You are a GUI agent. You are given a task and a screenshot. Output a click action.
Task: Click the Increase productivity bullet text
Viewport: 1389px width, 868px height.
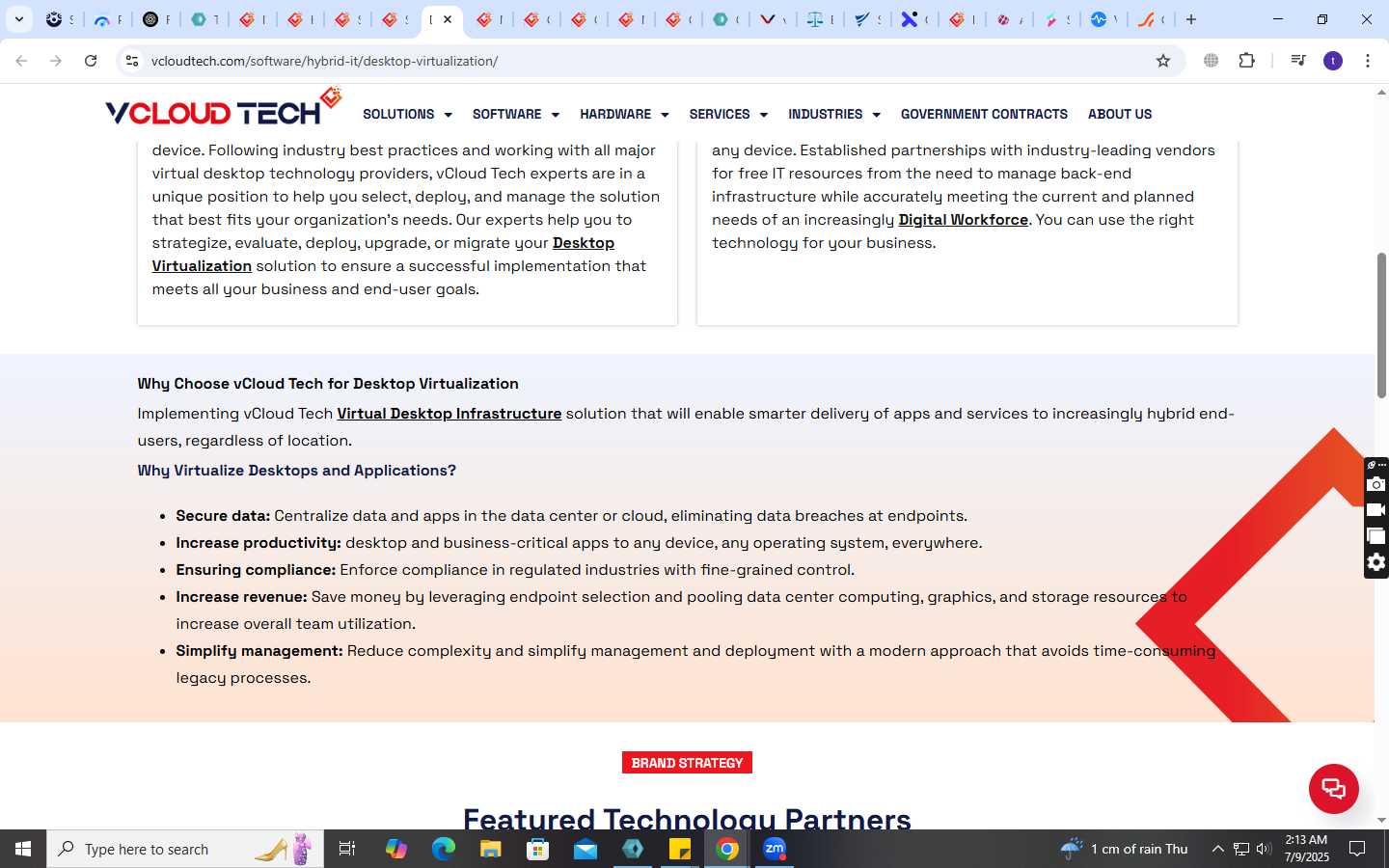579,543
